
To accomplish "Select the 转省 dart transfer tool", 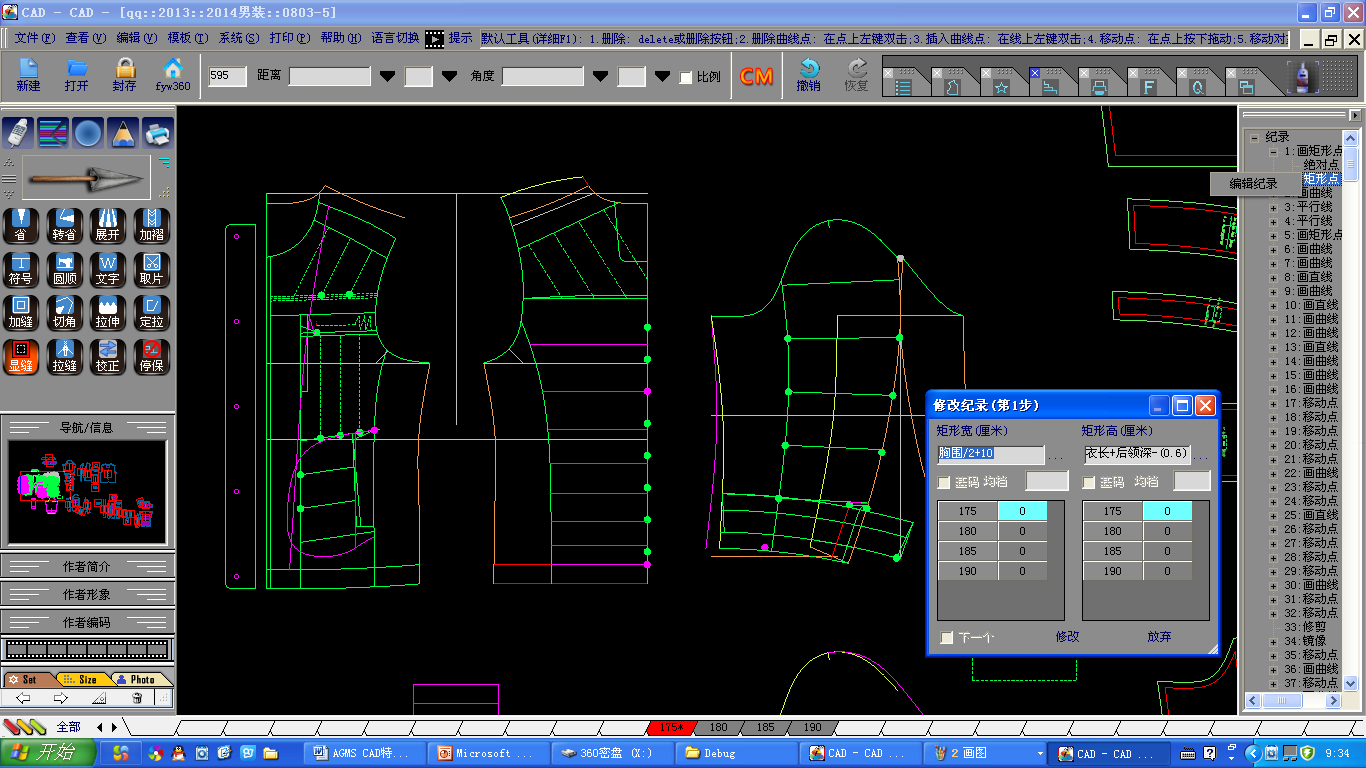I will (x=64, y=225).
